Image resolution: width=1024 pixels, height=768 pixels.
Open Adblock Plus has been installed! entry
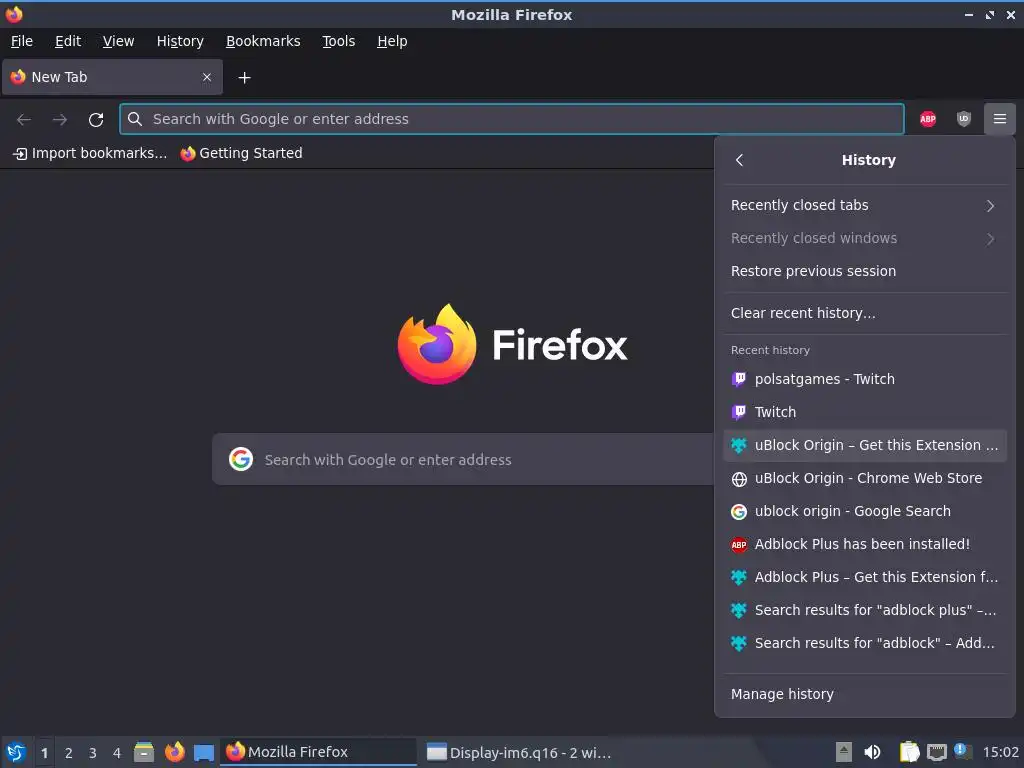click(x=865, y=544)
